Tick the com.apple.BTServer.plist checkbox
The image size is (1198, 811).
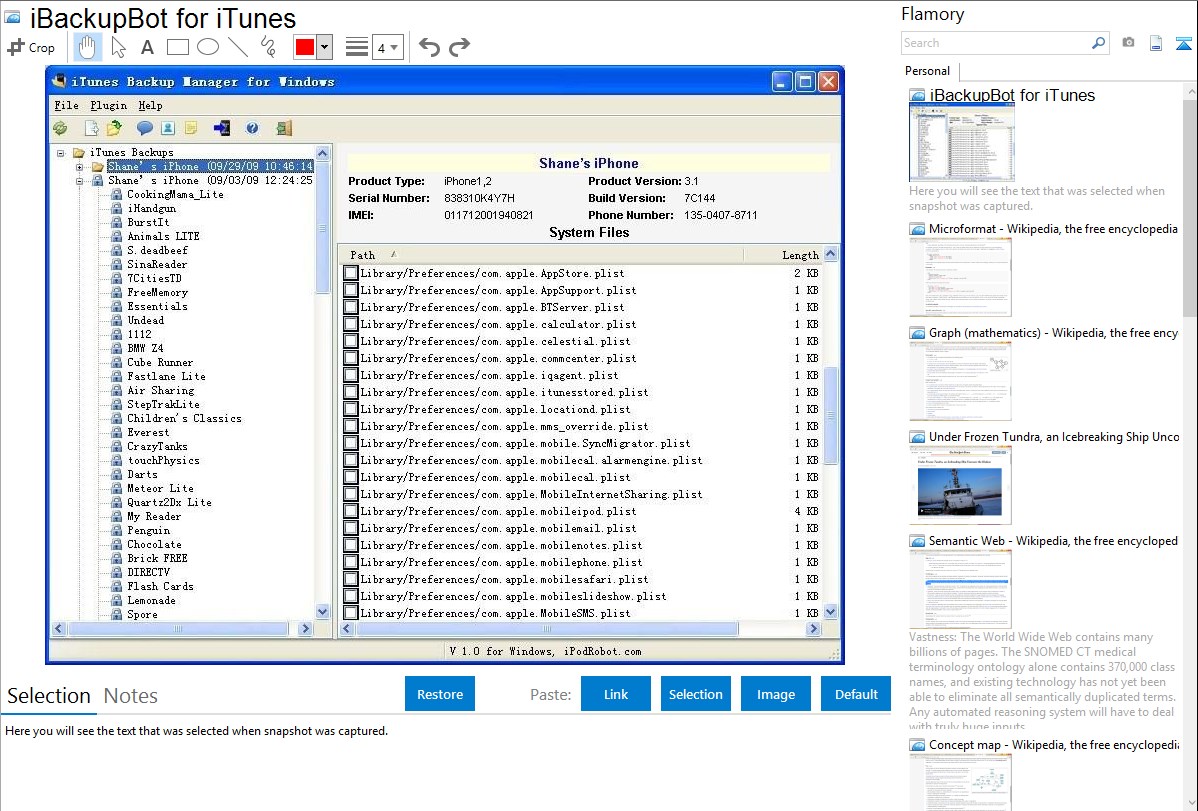tap(351, 307)
